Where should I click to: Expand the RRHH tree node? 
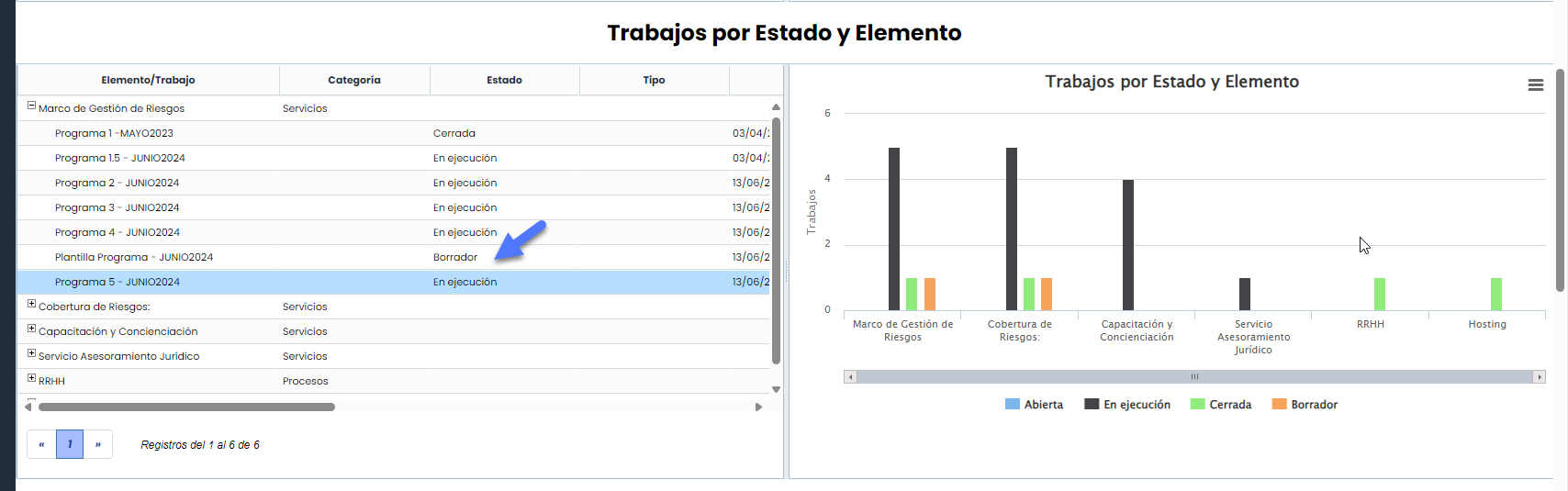(31, 379)
